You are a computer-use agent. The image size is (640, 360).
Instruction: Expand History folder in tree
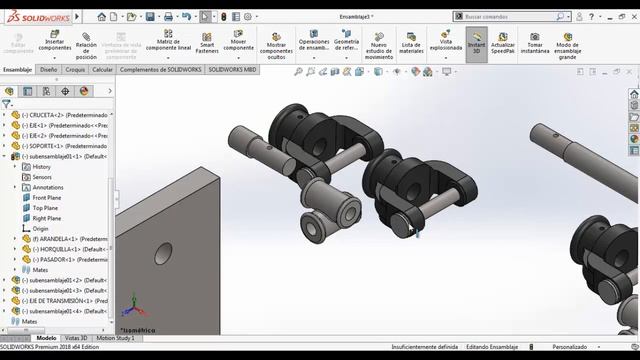pos(15,167)
